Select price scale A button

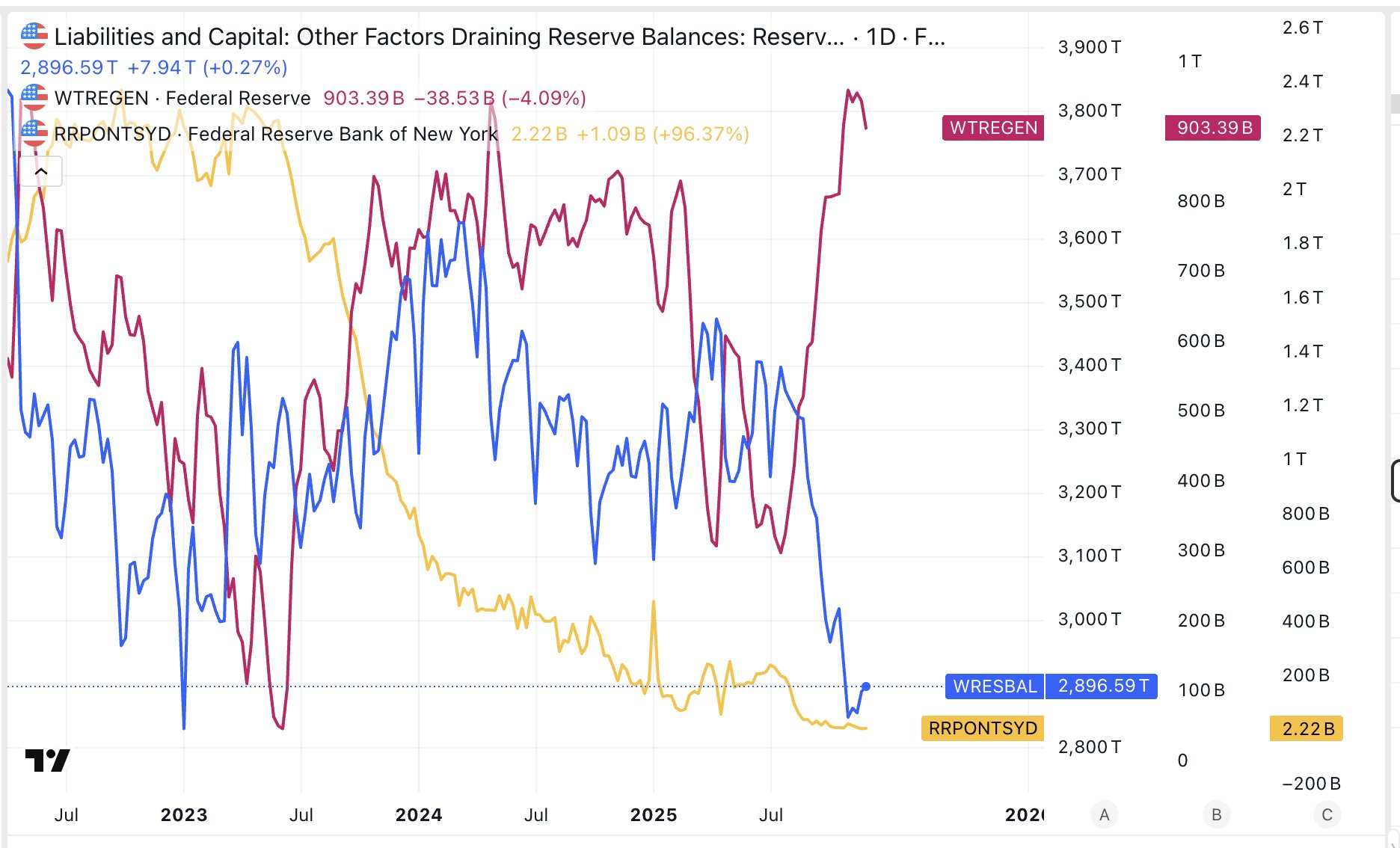(x=1105, y=814)
